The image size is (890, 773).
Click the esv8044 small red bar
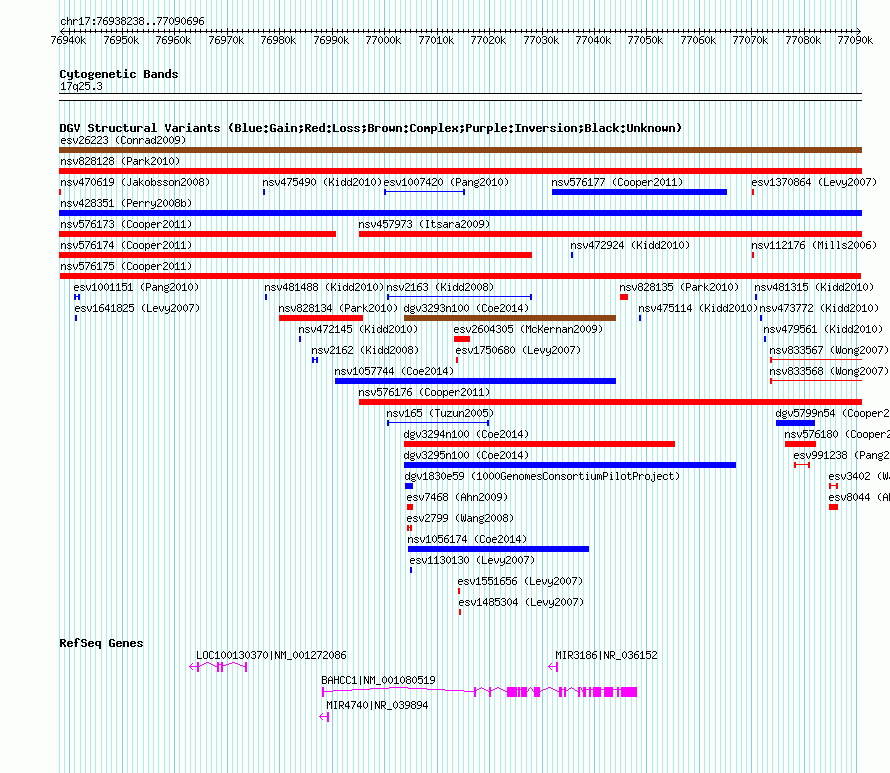(833, 507)
